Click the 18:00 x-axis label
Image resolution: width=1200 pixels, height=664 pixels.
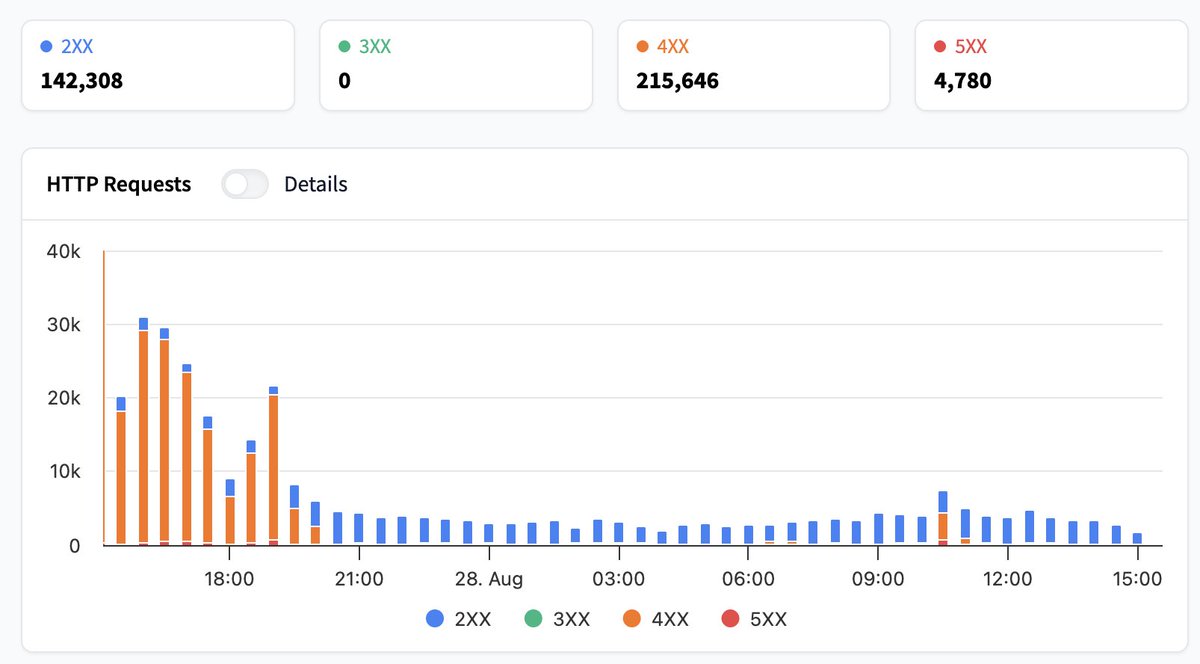click(x=229, y=579)
